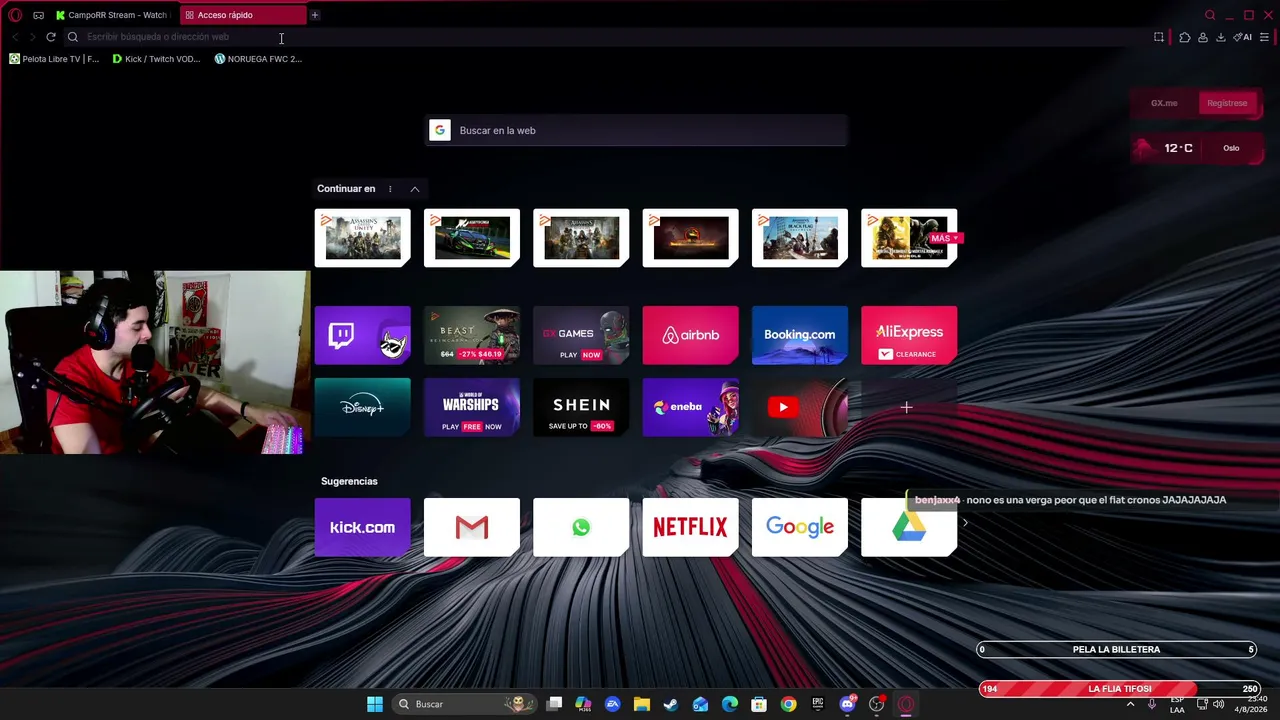Image resolution: width=1280 pixels, height=720 pixels.
Task: Open the Easy Setup sliders icon
Action: 1265,37
